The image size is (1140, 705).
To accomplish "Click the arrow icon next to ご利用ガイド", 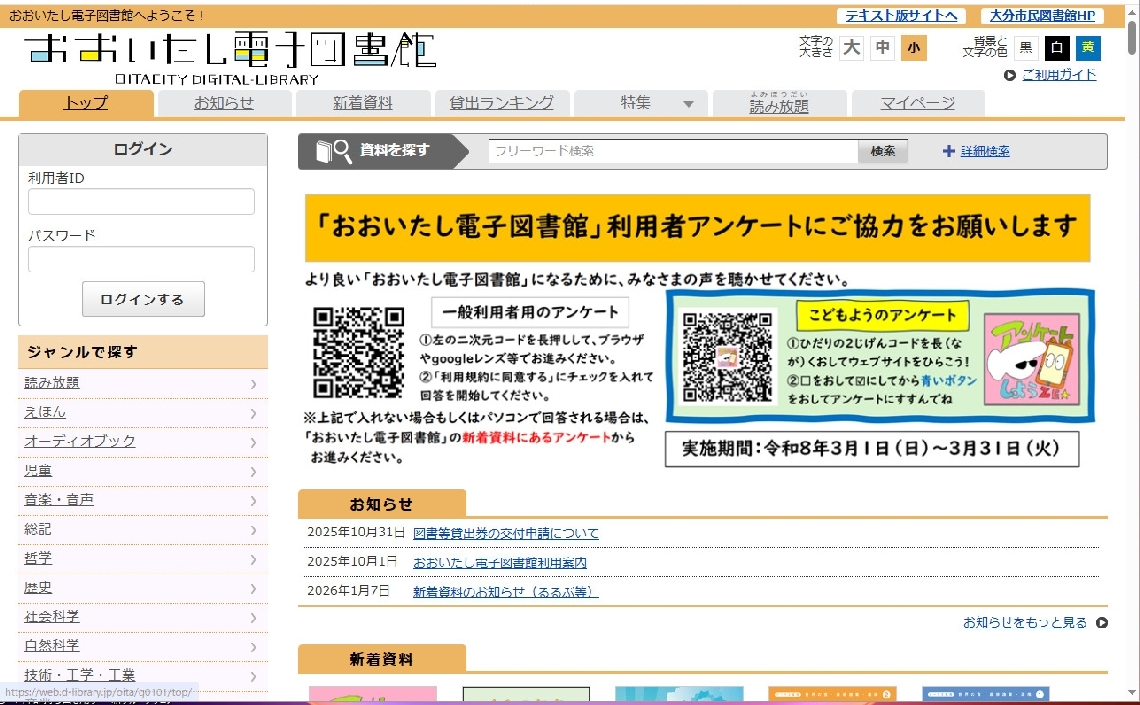I will [1010, 75].
